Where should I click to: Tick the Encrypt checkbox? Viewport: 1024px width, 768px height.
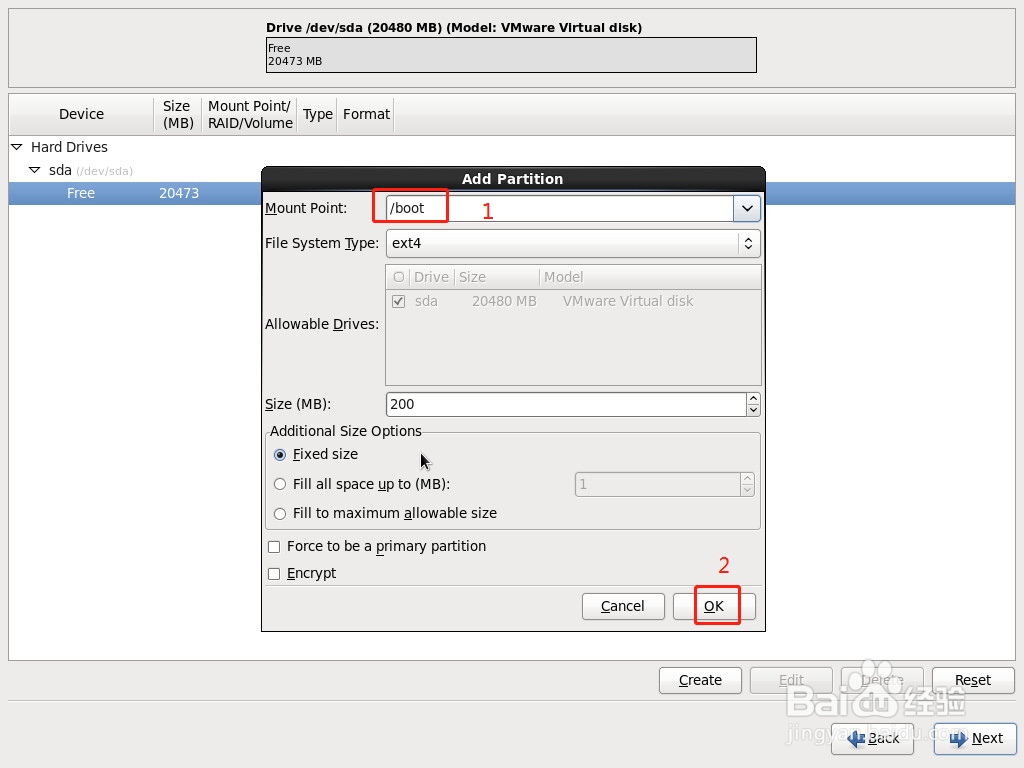274,573
